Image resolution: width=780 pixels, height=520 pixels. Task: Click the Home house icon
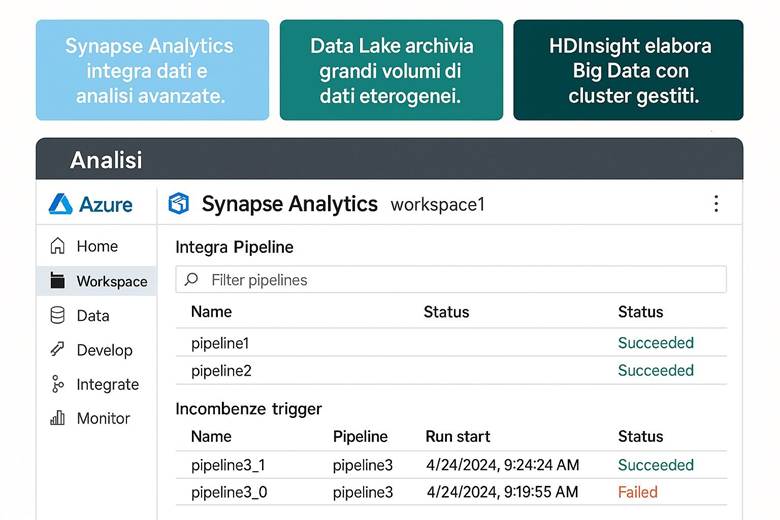tap(57, 246)
